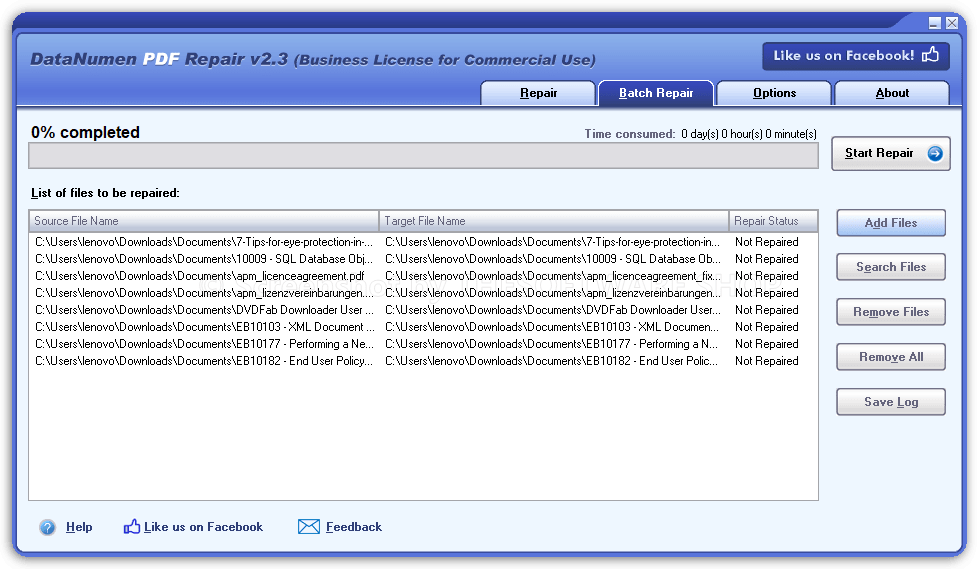
Task: Close the DataNumen PDF Repair window
Action: [x=952, y=23]
